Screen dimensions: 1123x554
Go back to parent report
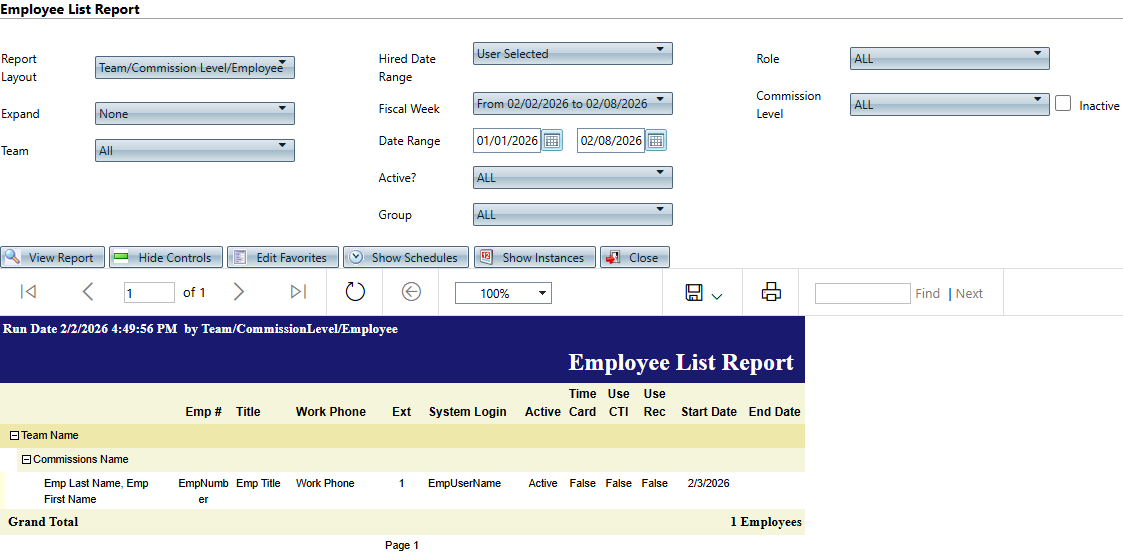coord(411,292)
